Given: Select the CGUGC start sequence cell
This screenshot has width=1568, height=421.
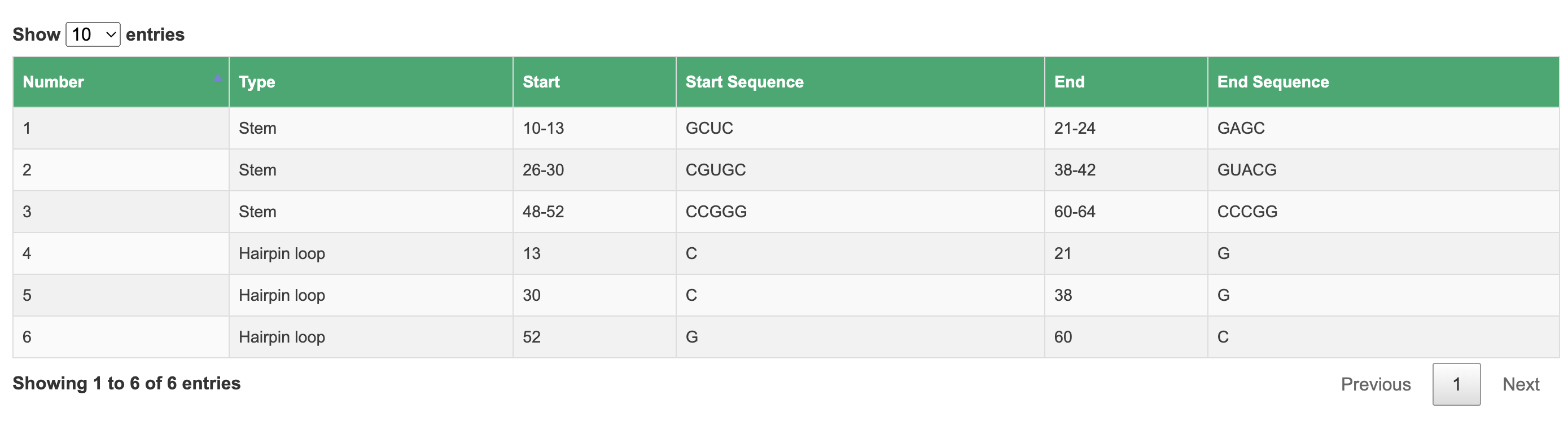Looking at the screenshot, I should pyautogui.click(x=860, y=170).
